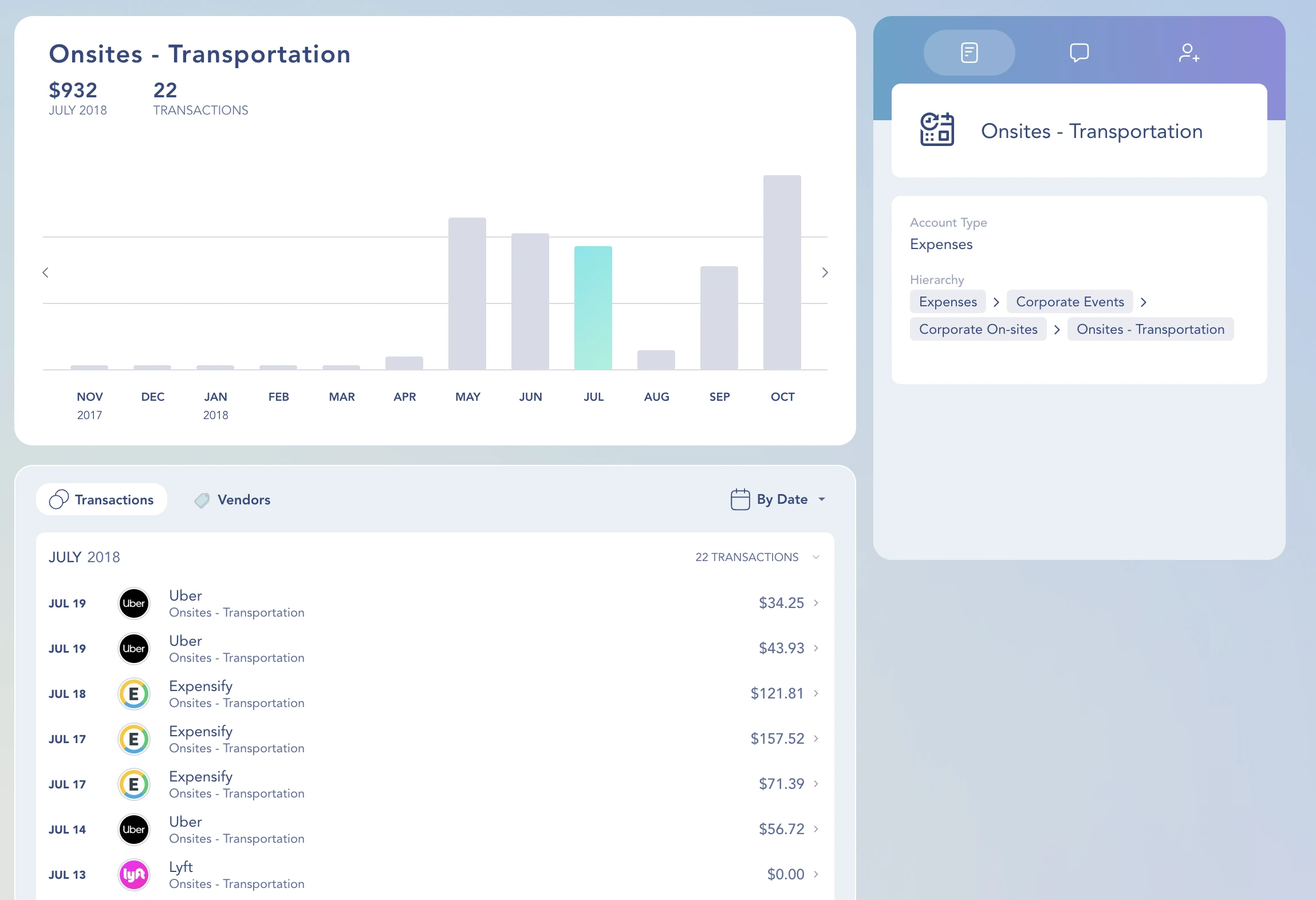The width and height of the screenshot is (1316, 900).
Task: Open the Expenses breadcrumb in Hierarchy
Action: (947, 301)
